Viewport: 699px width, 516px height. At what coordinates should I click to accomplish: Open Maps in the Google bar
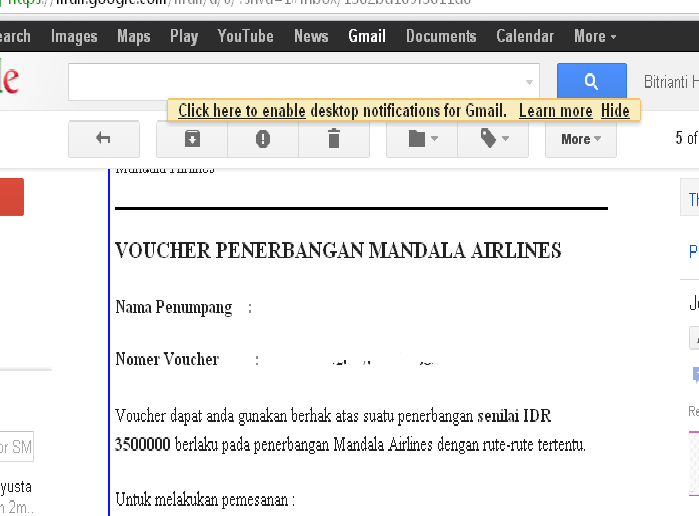[134, 36]
